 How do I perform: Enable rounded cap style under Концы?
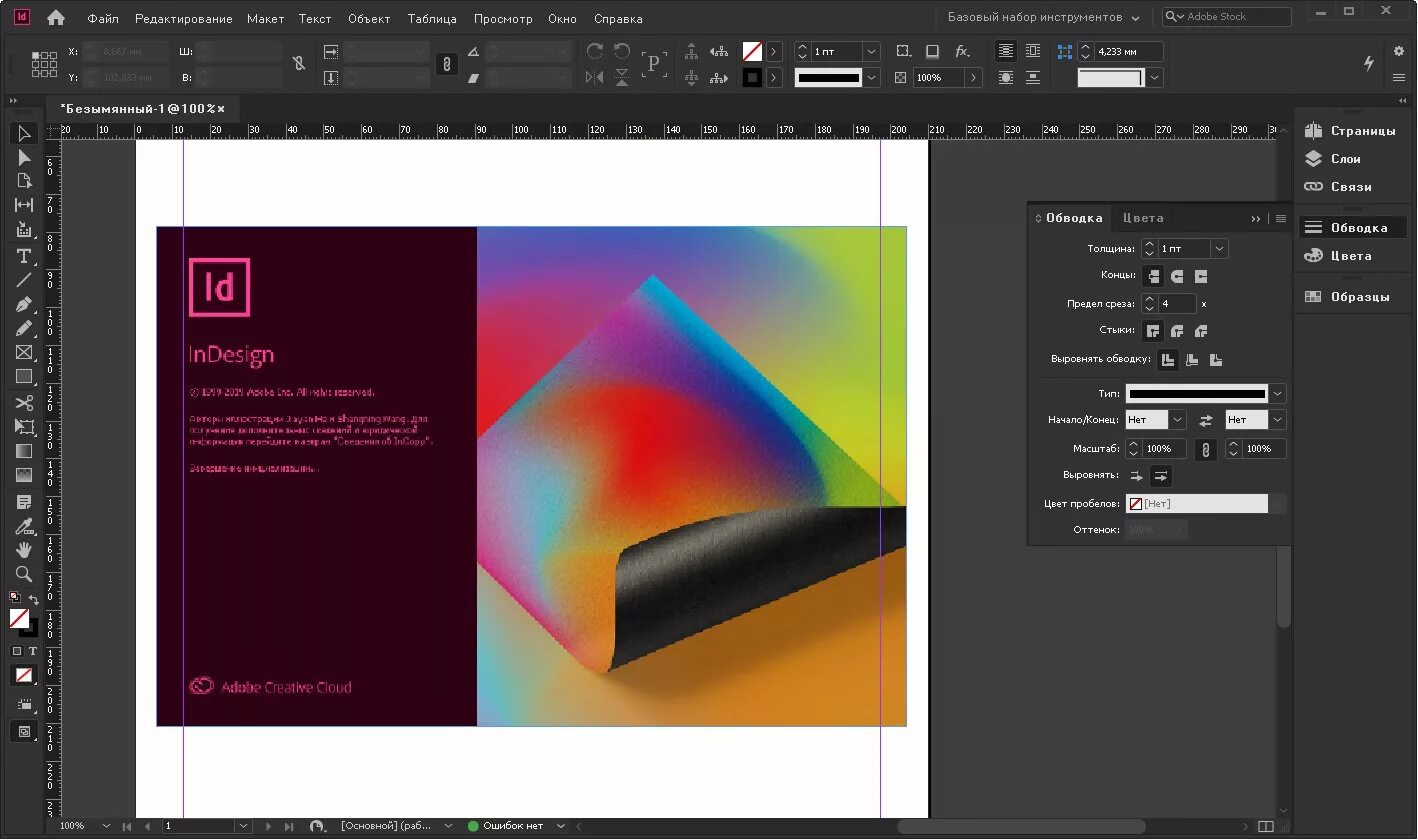point(1177,277)
